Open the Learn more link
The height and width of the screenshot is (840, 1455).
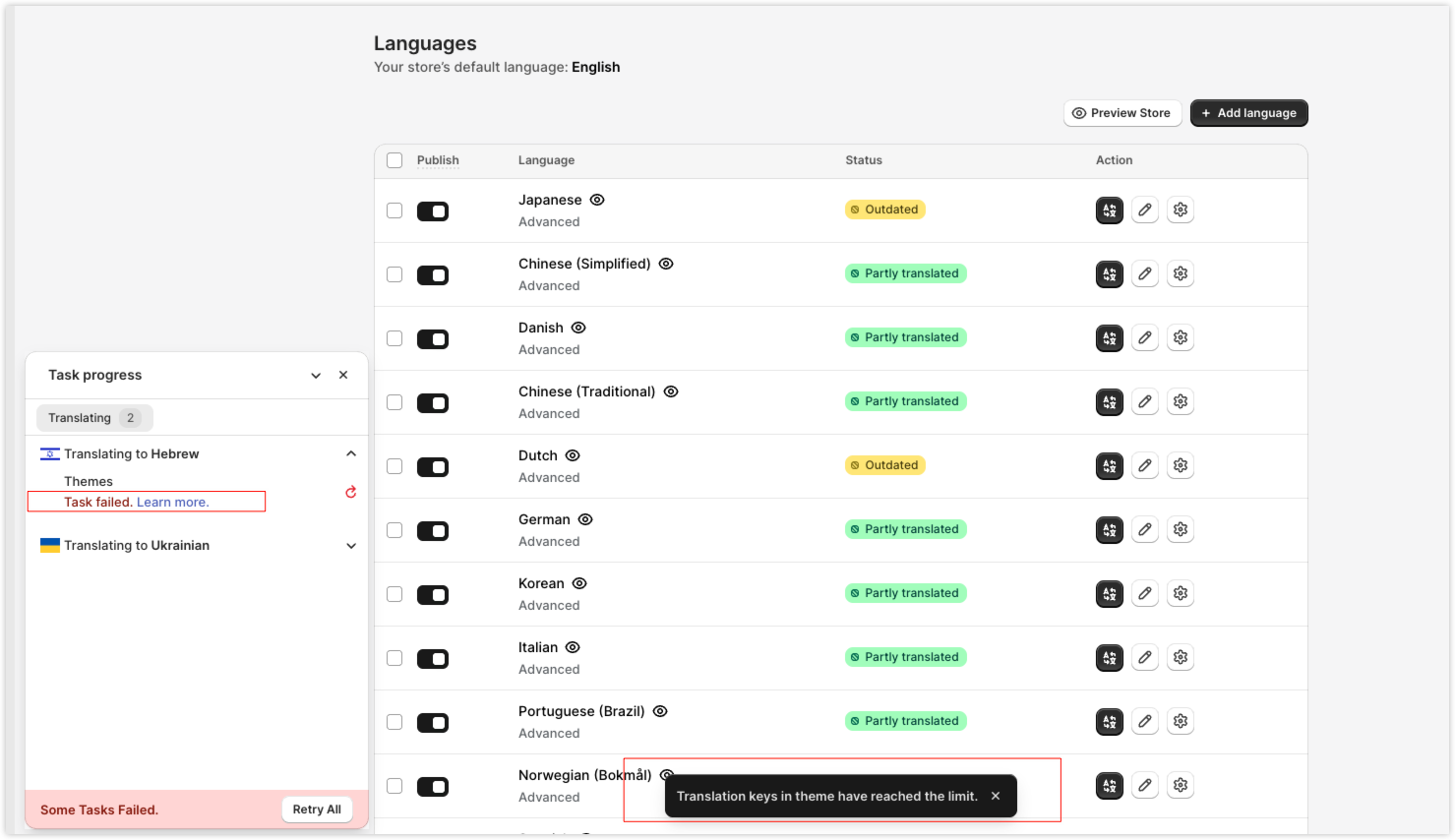click(x=173, y=502)
